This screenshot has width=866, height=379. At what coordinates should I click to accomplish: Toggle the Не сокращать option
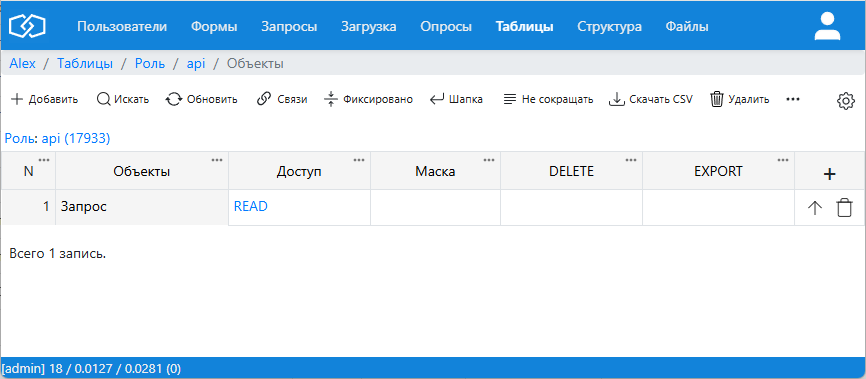548,99
